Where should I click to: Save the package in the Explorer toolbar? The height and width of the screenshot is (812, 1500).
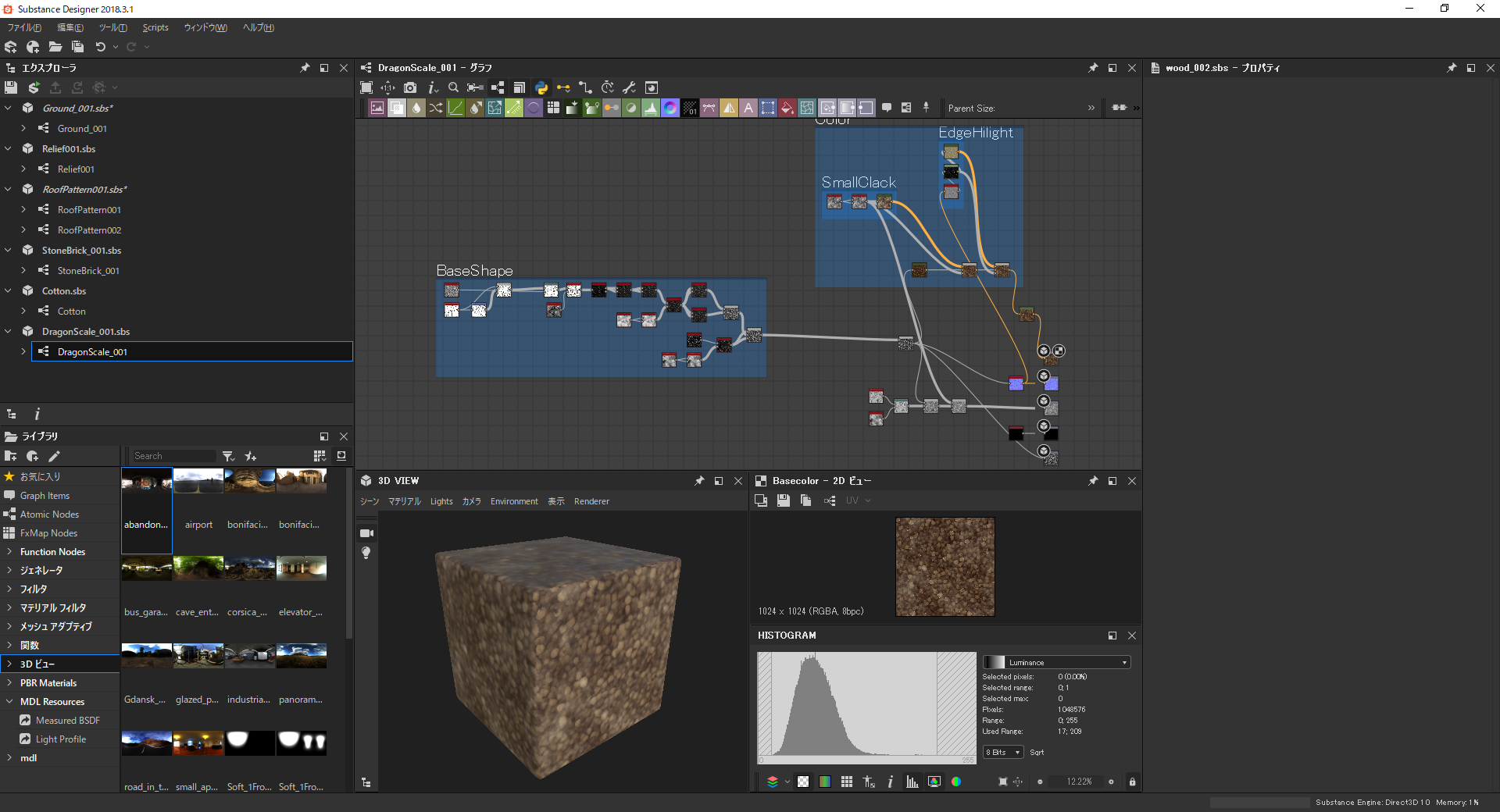tap(11, 87)
